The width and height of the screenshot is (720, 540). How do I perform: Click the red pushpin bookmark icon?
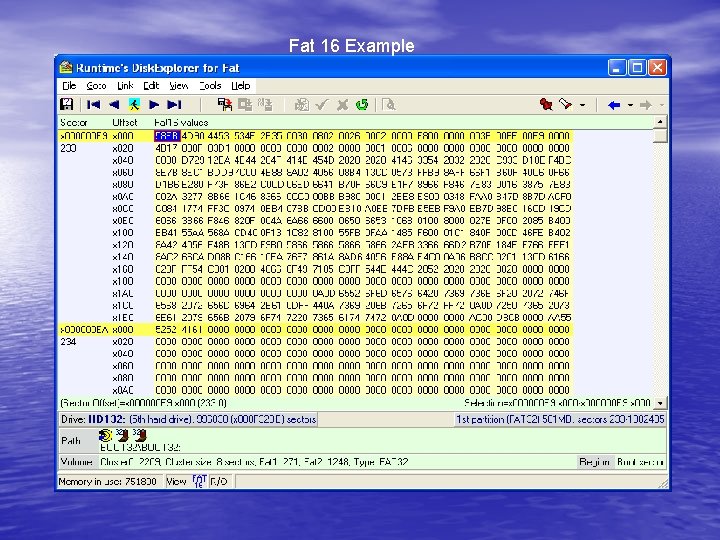(546, 104)
